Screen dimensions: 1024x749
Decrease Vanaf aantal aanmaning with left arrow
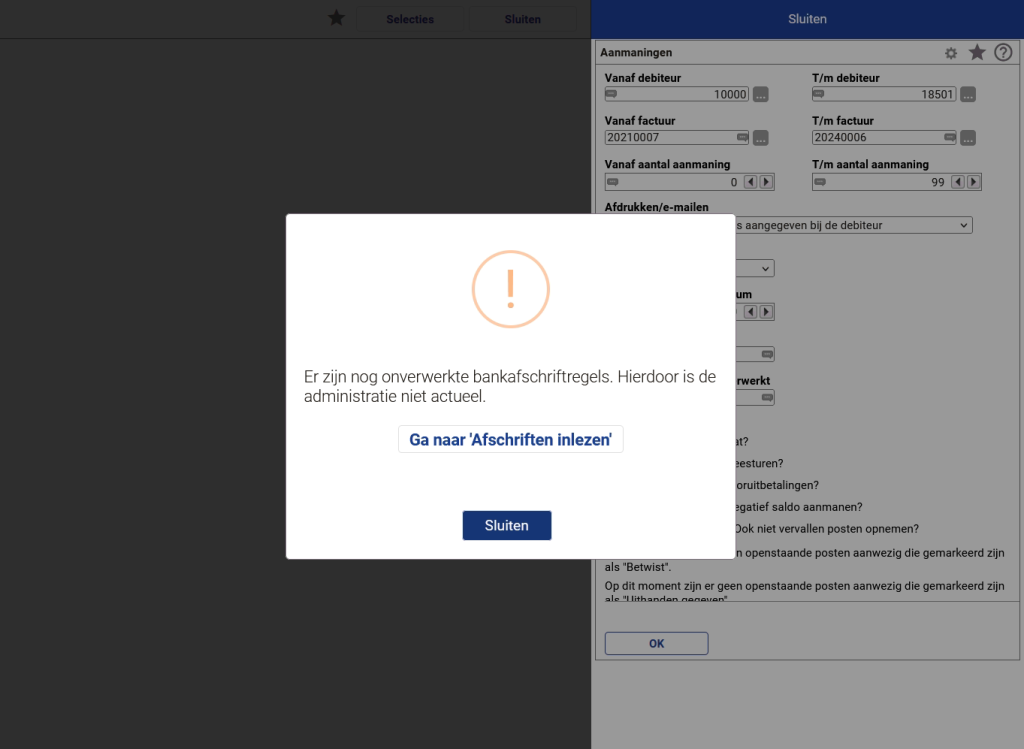pos(750,182)
